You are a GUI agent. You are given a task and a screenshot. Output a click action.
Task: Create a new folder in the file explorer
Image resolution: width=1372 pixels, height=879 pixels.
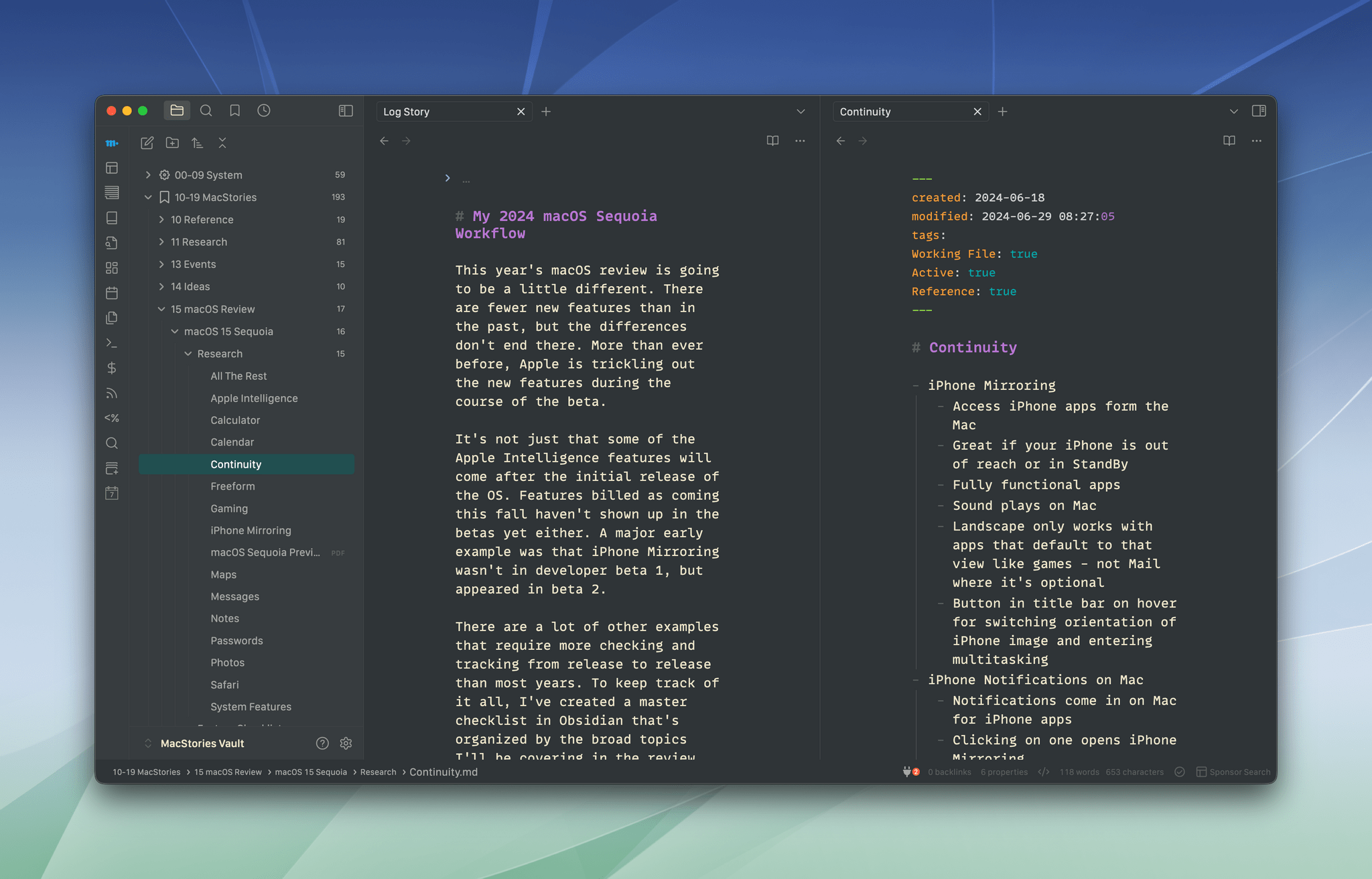(172, 143)
